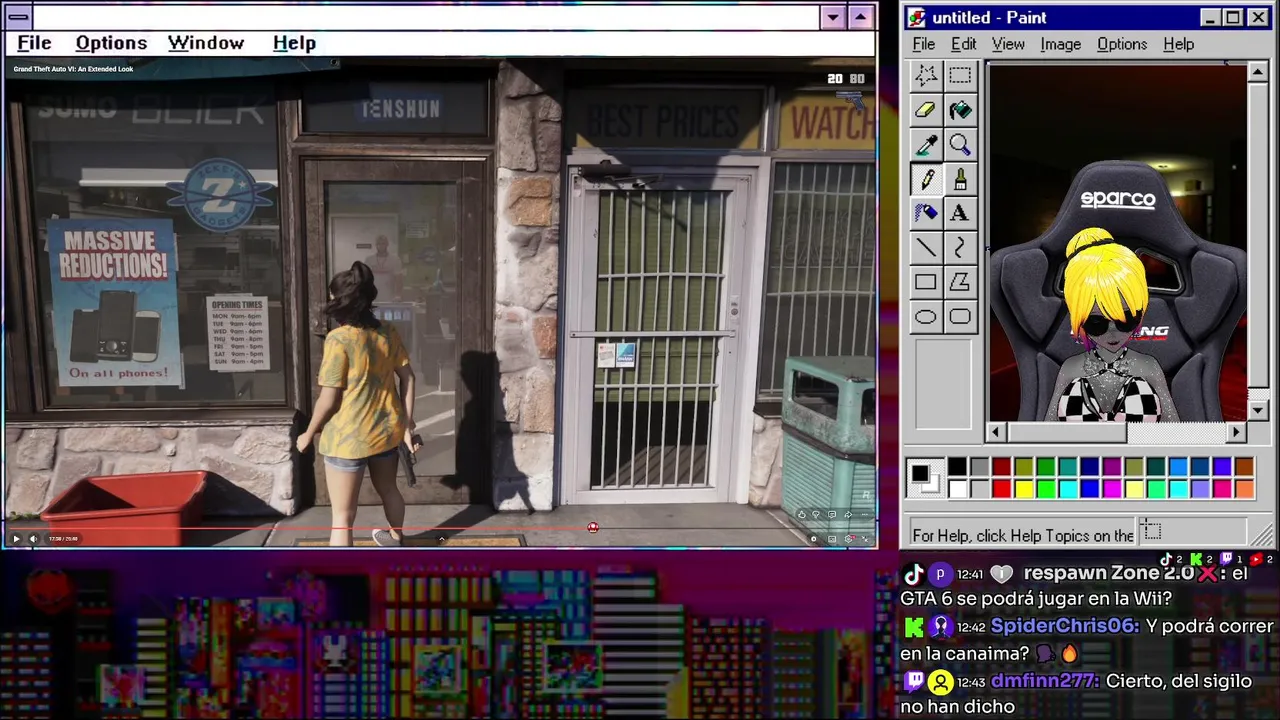
Task: Choose the olive green palette swatch
Action: [1023, 467]
